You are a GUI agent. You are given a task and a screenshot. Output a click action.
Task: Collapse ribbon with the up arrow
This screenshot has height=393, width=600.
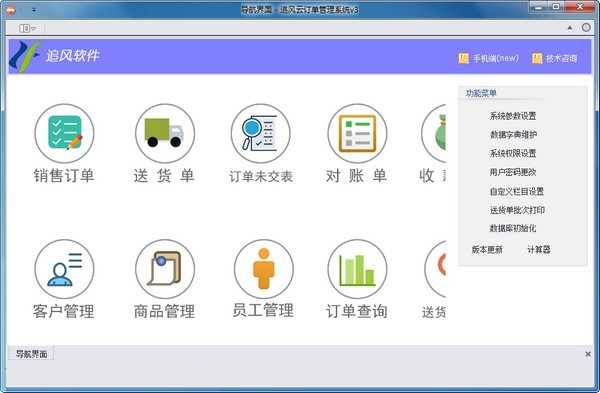tap(570, 28)
